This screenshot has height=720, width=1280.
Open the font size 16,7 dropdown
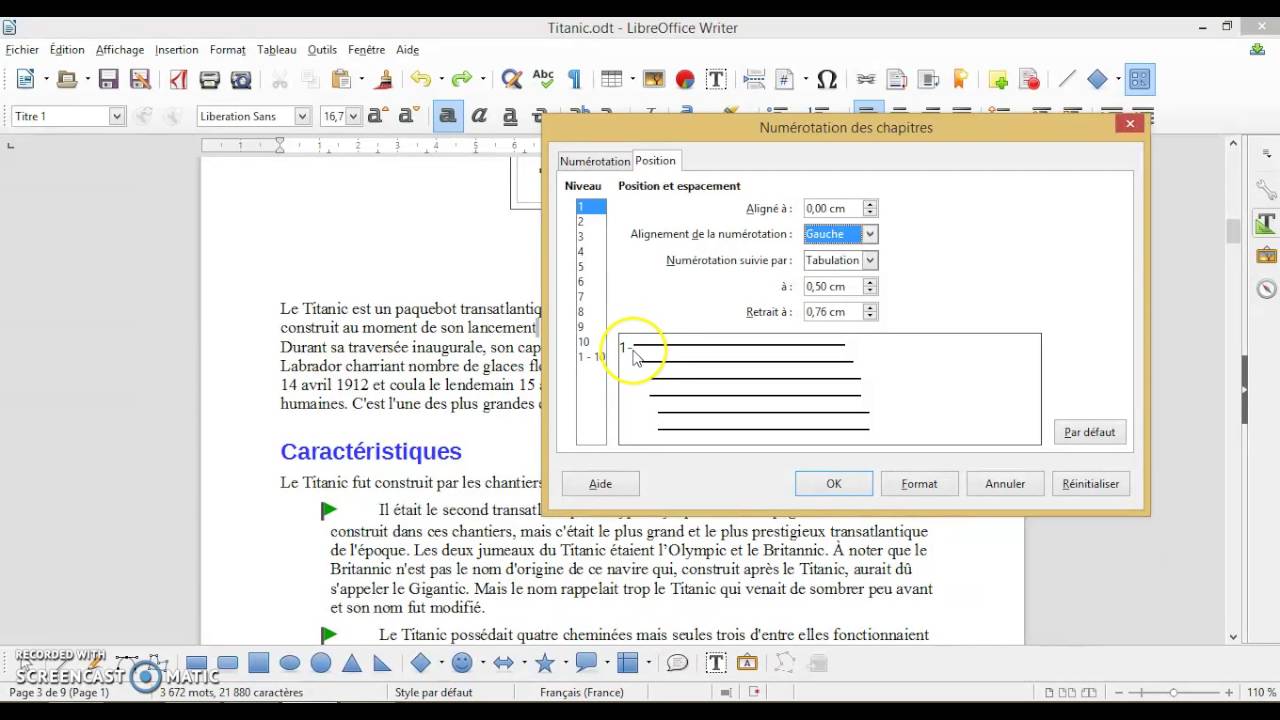(x=354, y=116)
